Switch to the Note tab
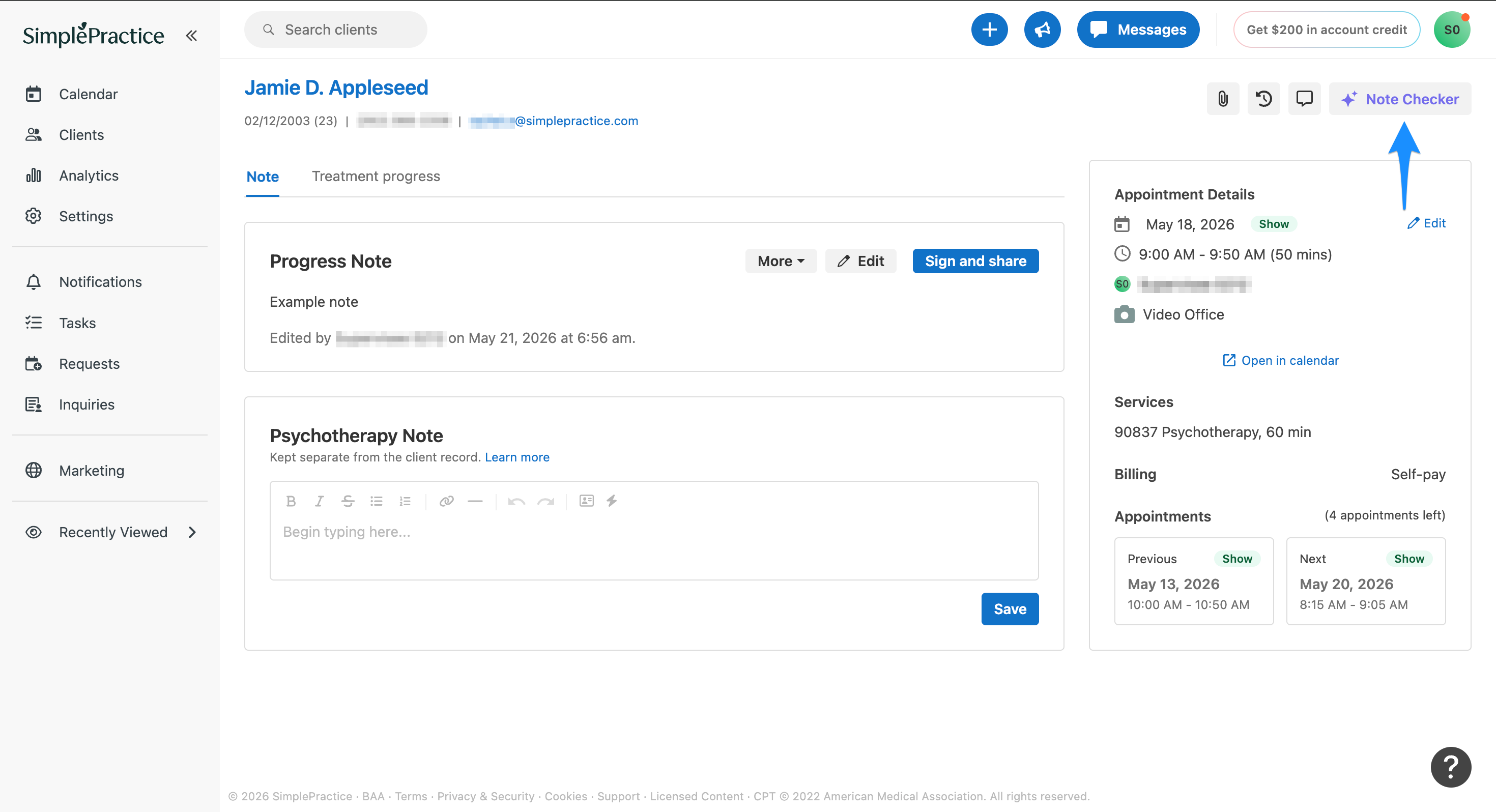1496x812 pixels. click(263, 176)
